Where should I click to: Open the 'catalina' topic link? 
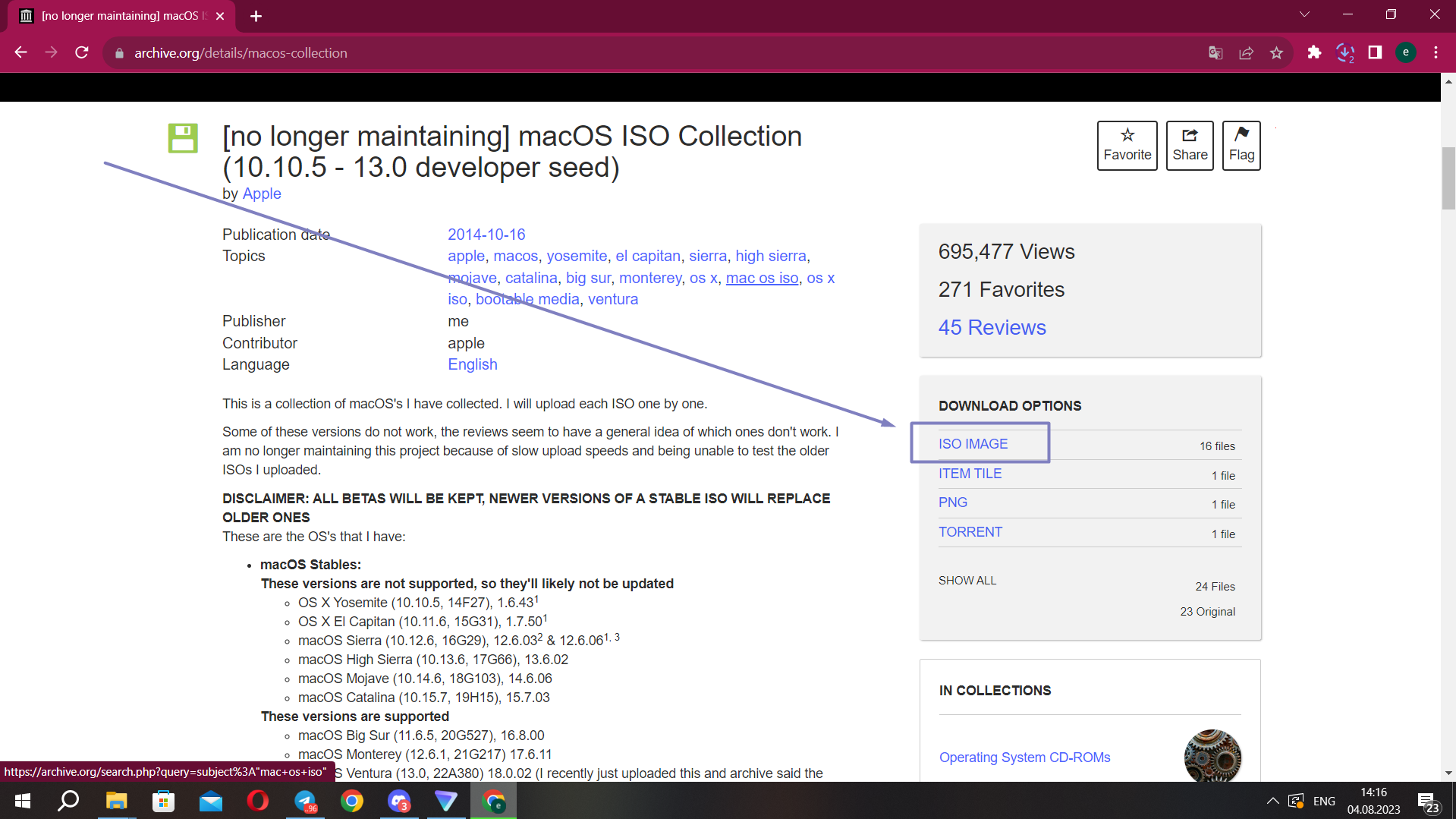pyautogui.click(x=531, y=278)
